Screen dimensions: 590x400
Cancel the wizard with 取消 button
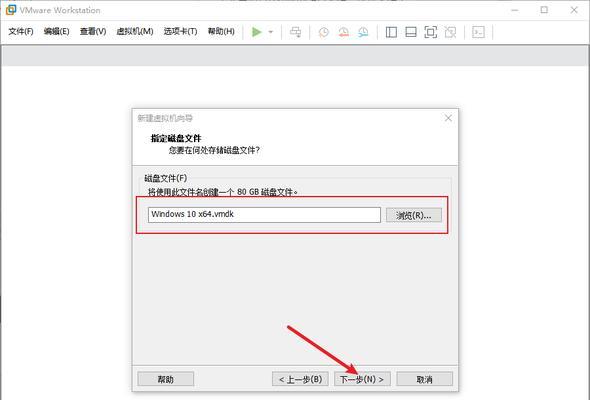[424, 379]
